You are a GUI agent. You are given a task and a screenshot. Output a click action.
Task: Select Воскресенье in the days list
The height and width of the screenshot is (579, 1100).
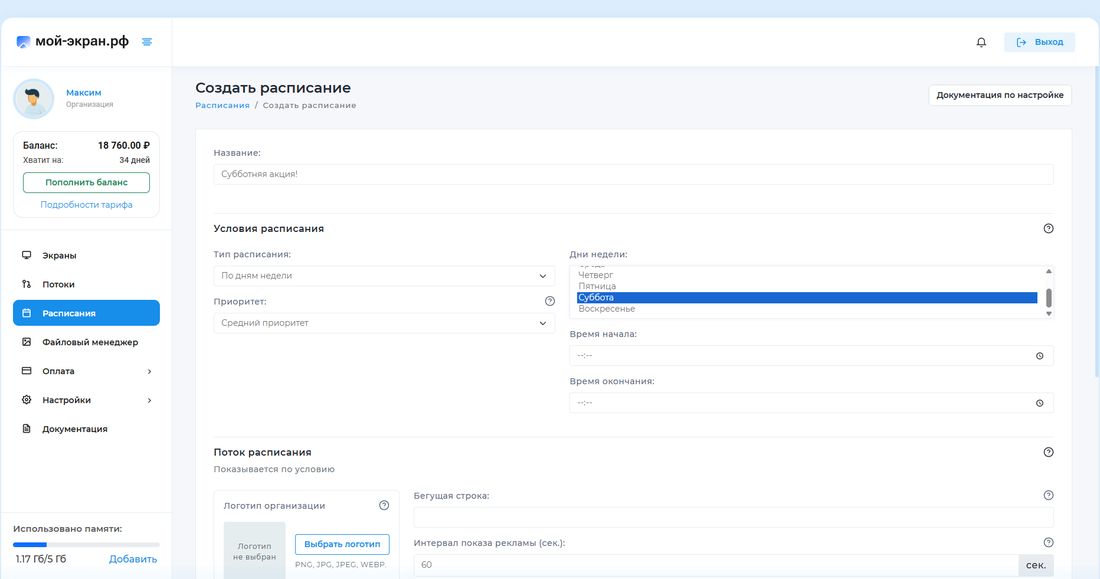[607, 309]
